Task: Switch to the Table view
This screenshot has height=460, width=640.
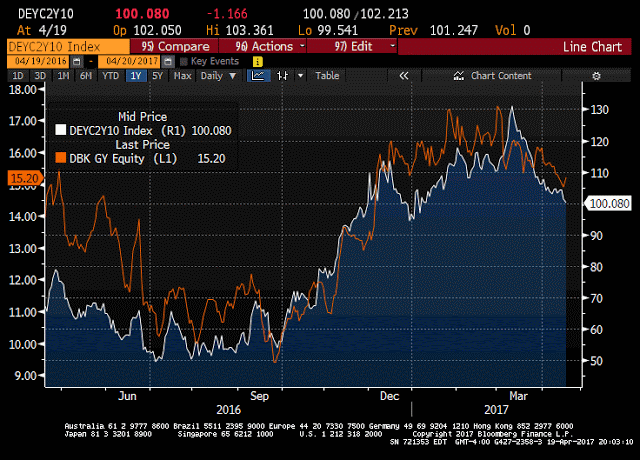Action: pos(327,76)
